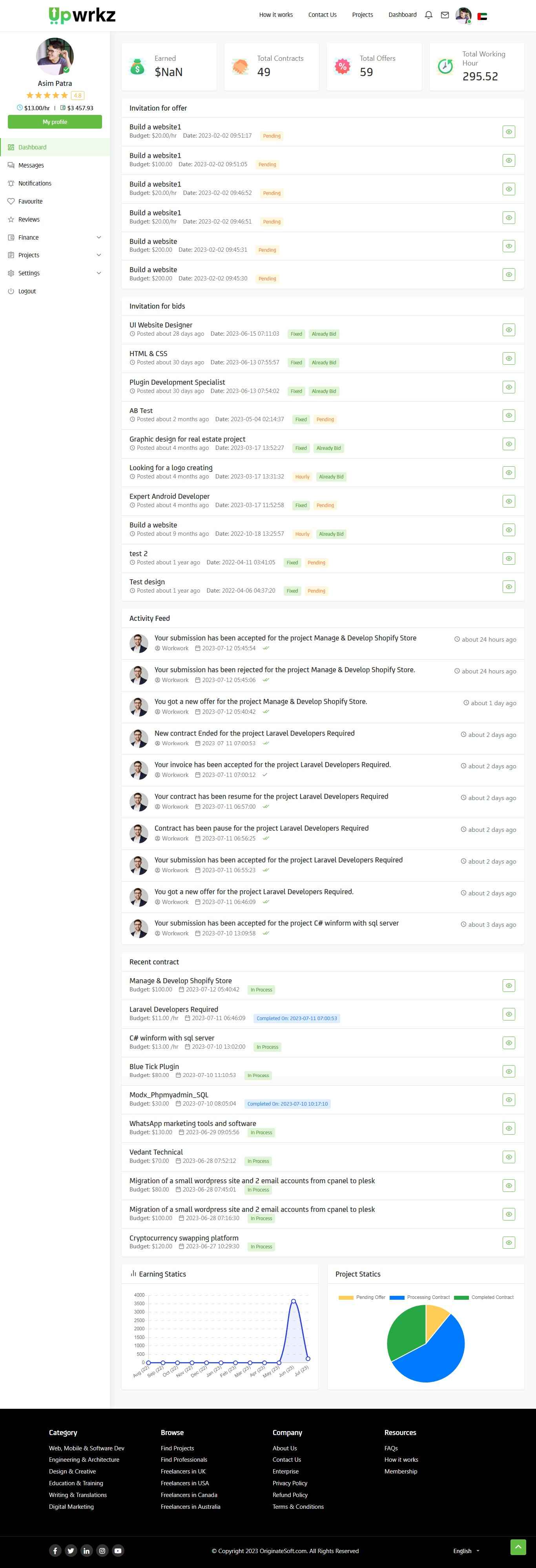Click eye icon for Manage & Develop Shopify Store contract
This screenshot has height=1568, width=536.
(x=509, y=986)
